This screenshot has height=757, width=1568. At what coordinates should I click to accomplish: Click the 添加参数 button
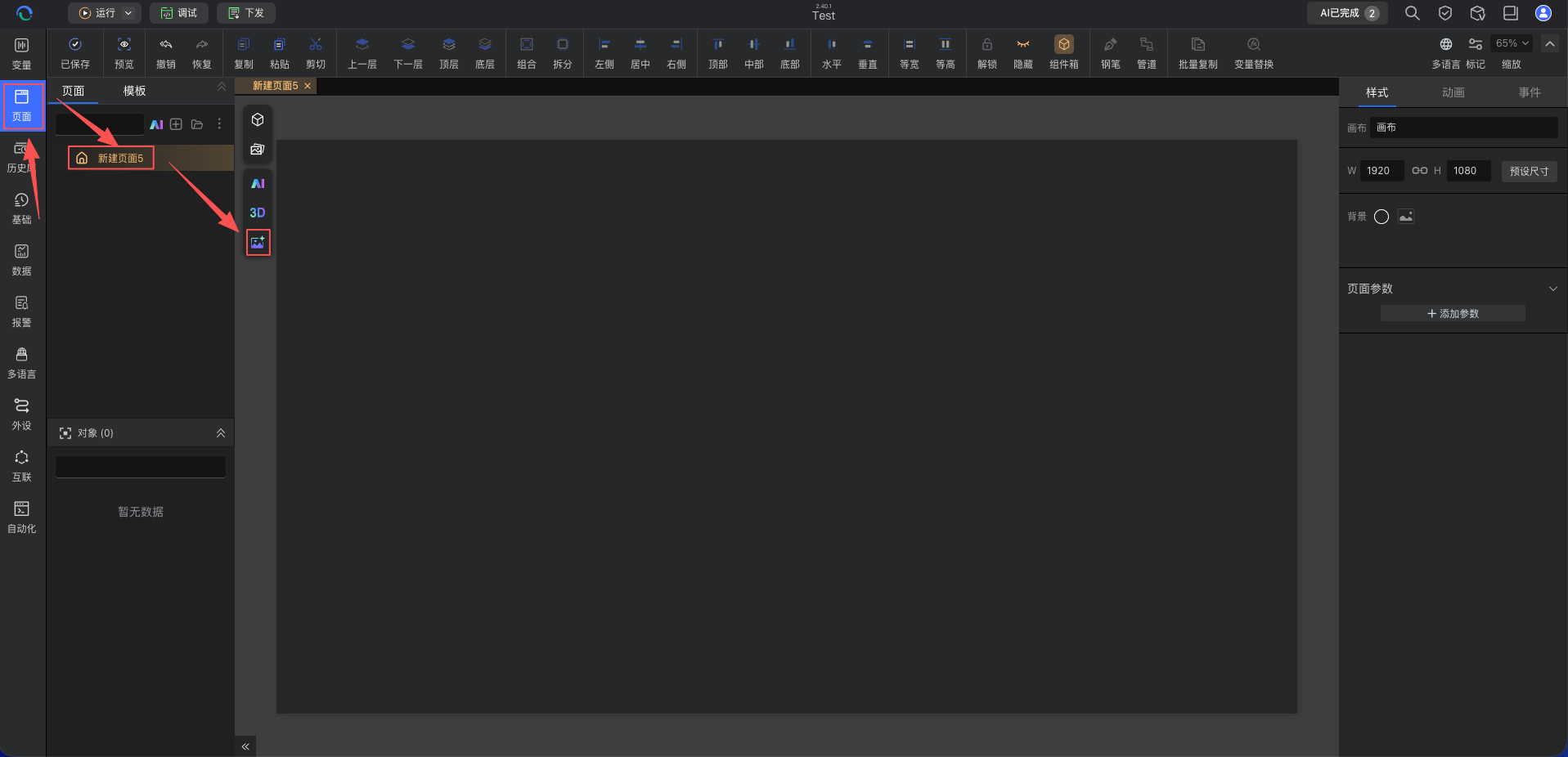[1453, 314]
